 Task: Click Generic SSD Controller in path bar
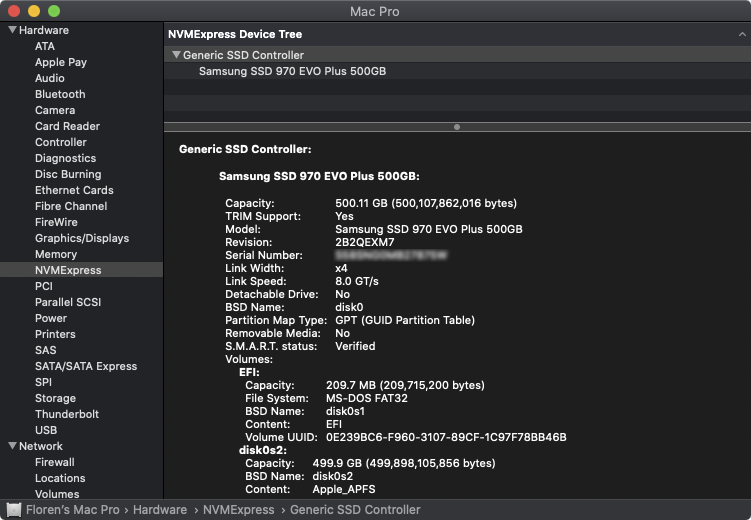pos(355,510)
